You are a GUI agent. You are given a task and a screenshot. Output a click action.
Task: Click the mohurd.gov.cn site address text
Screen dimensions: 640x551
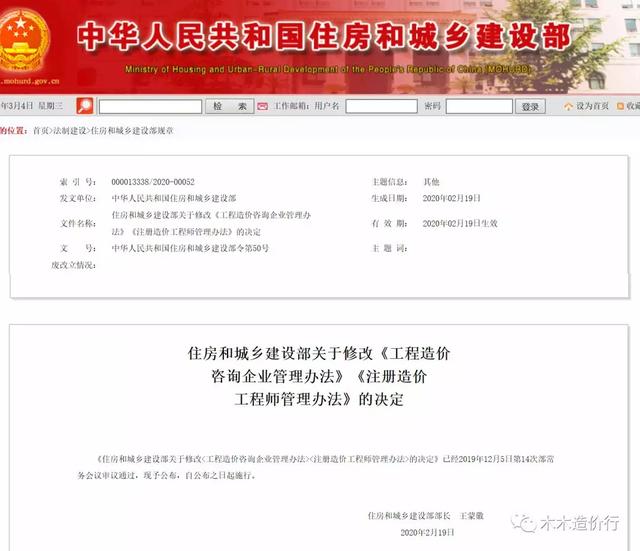point(30,81)
